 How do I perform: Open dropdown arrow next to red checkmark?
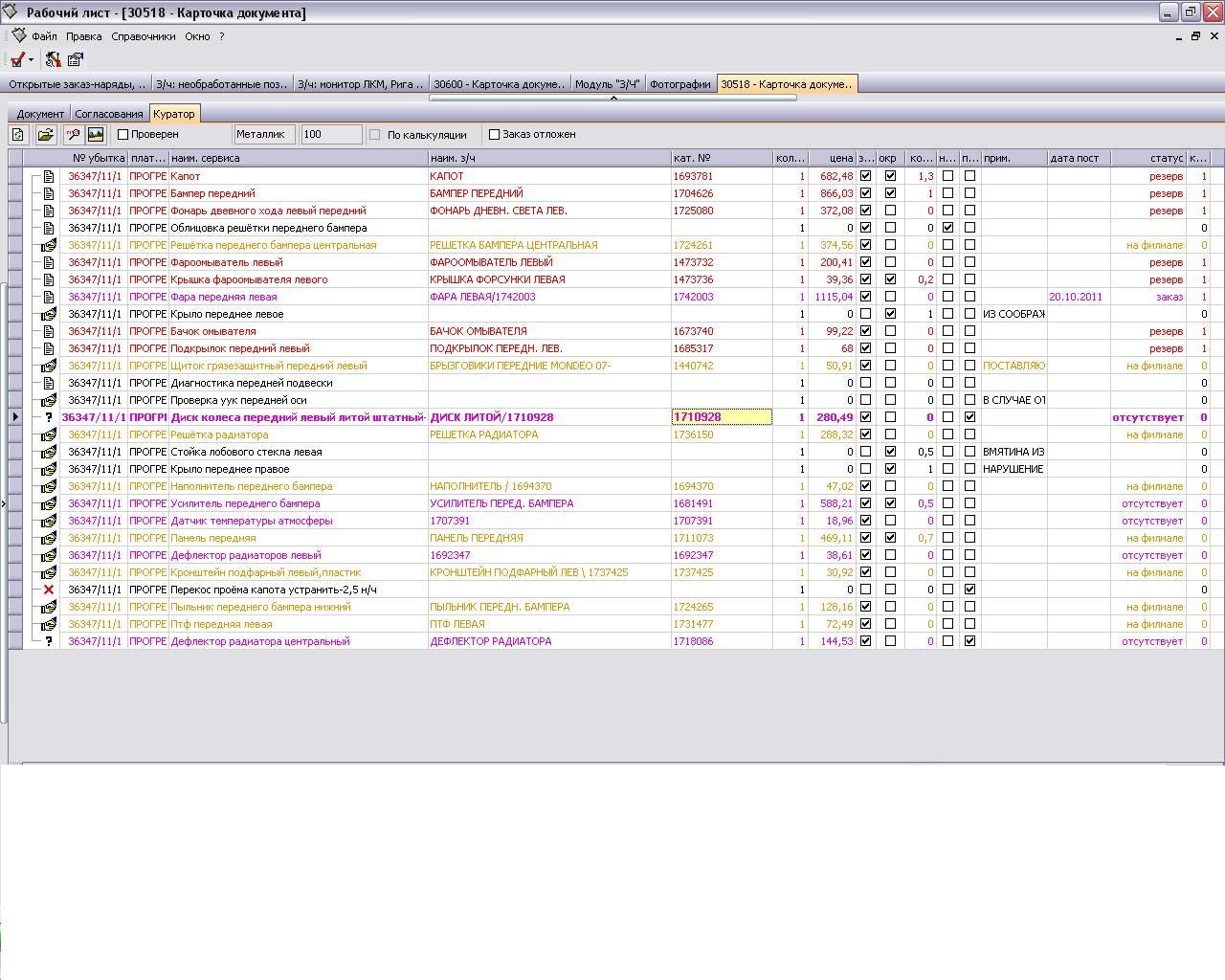[32, 60]
